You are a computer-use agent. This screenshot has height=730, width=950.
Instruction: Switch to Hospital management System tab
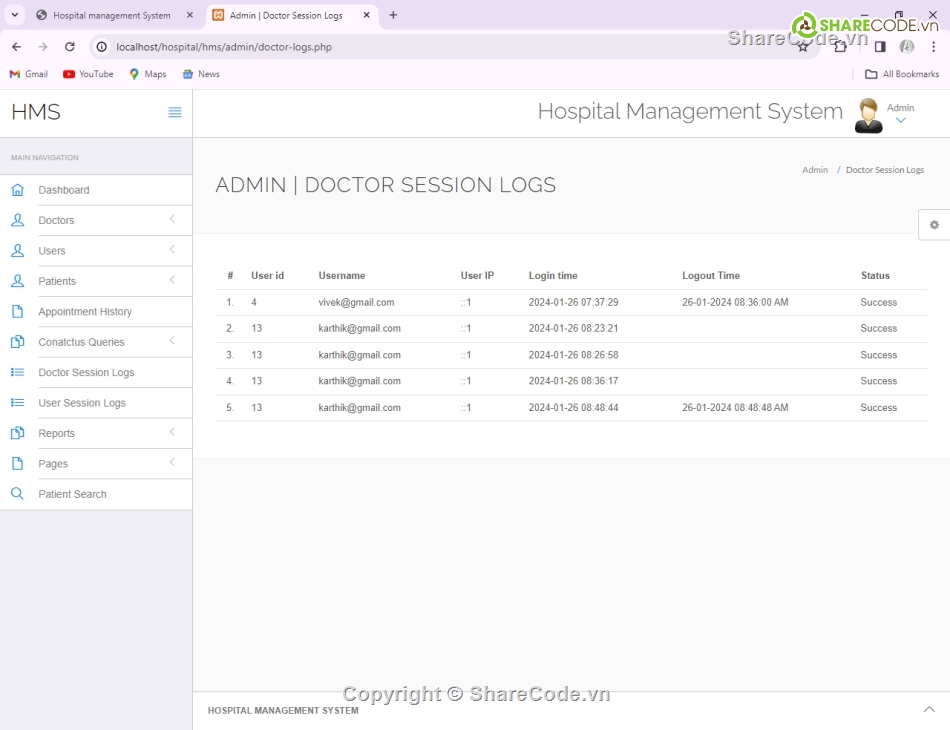pyautogui.click(x=111, y=16)
